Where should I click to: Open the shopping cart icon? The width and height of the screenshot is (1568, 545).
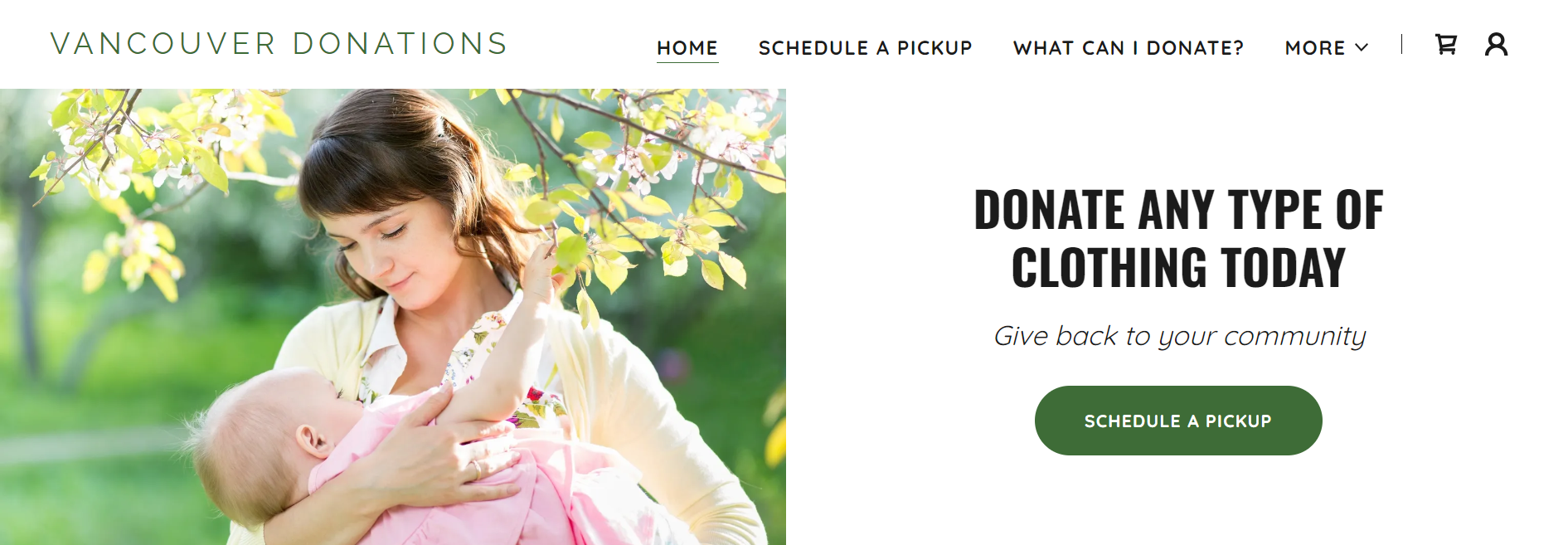click(x=1446, y=44)
